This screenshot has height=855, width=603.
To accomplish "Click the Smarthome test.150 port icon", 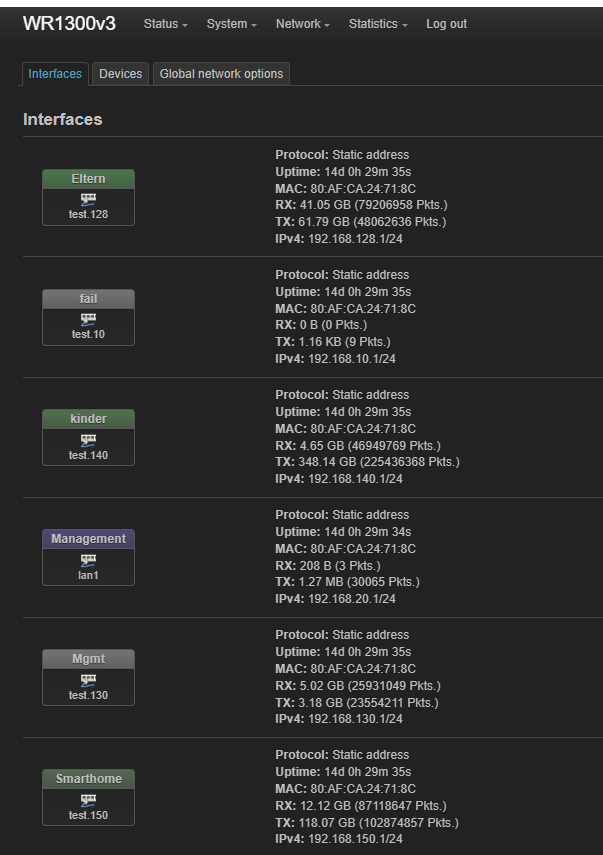I will point(88,800).
